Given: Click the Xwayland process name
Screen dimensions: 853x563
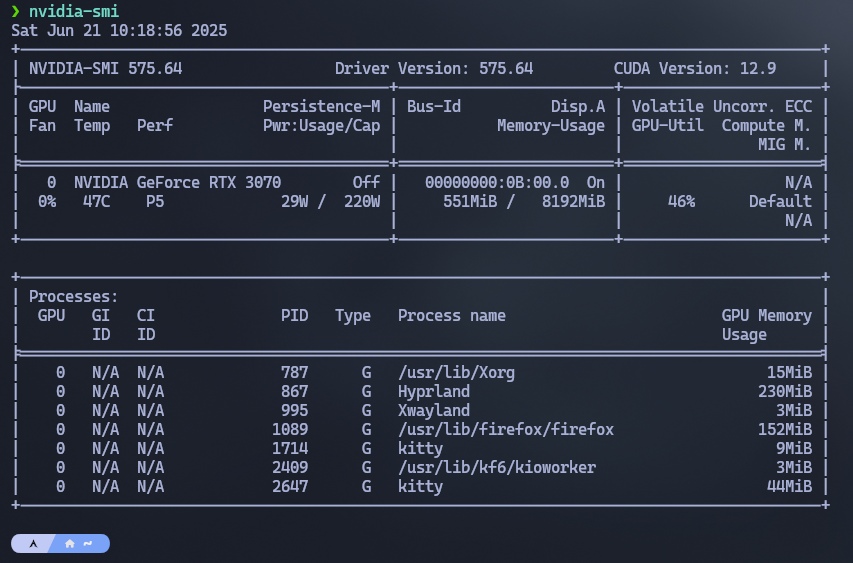Looking at the screenshot, I should click(434, 411).
